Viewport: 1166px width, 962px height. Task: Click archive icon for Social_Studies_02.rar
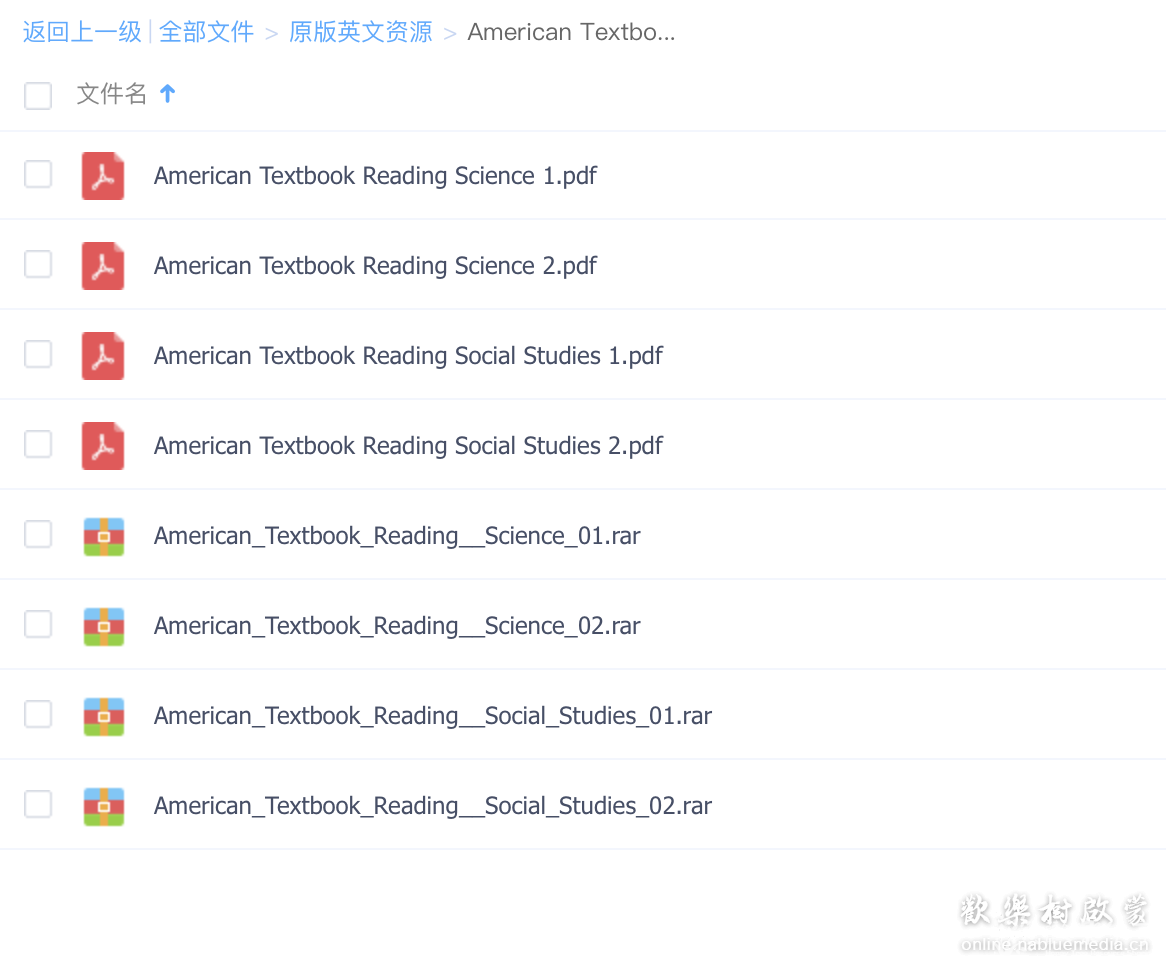click(x=103, y=806)
